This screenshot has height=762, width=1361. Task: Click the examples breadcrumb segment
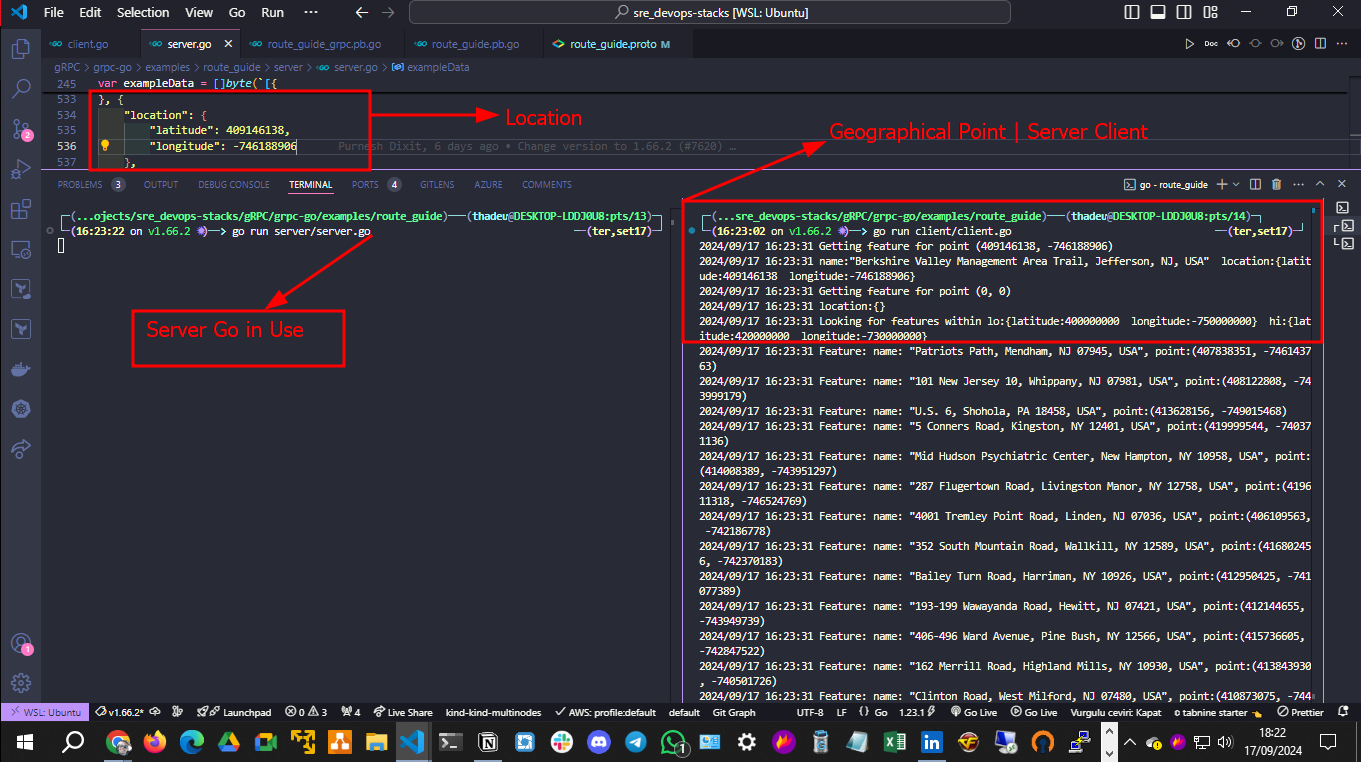pyautogui.click(x=166, y=67)
